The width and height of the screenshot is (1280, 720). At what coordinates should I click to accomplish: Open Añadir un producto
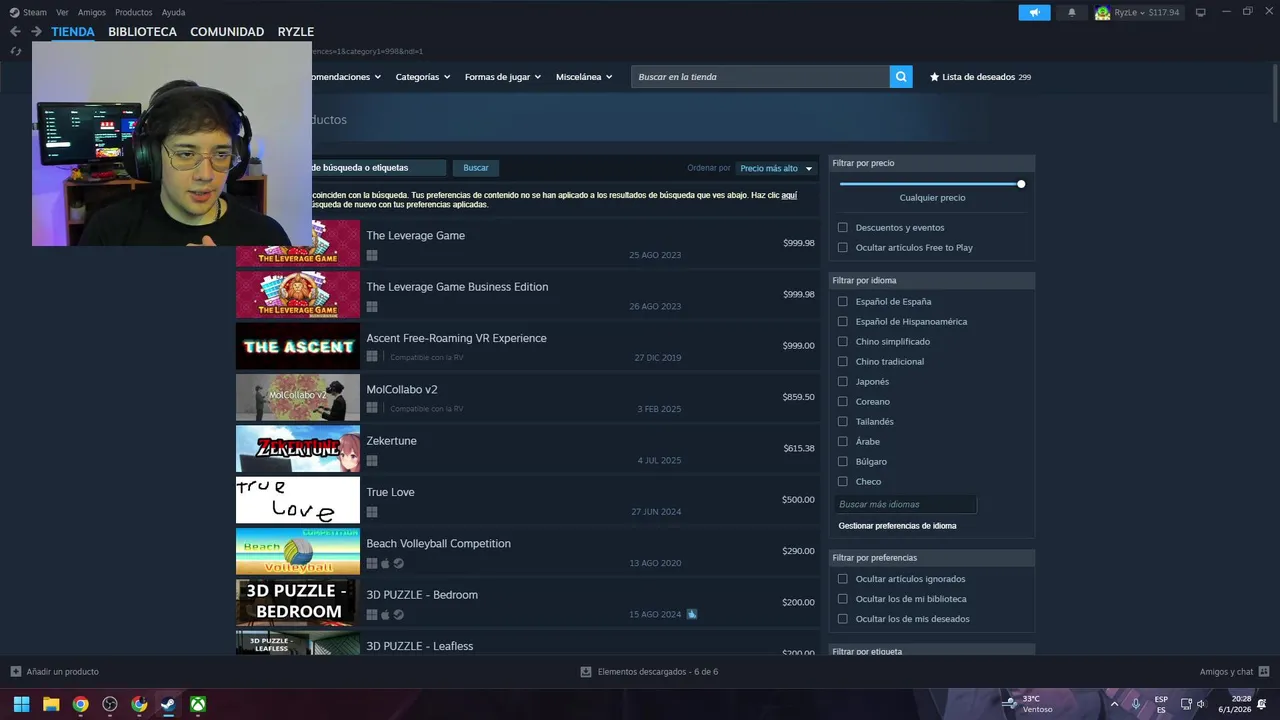pos(55,672)
